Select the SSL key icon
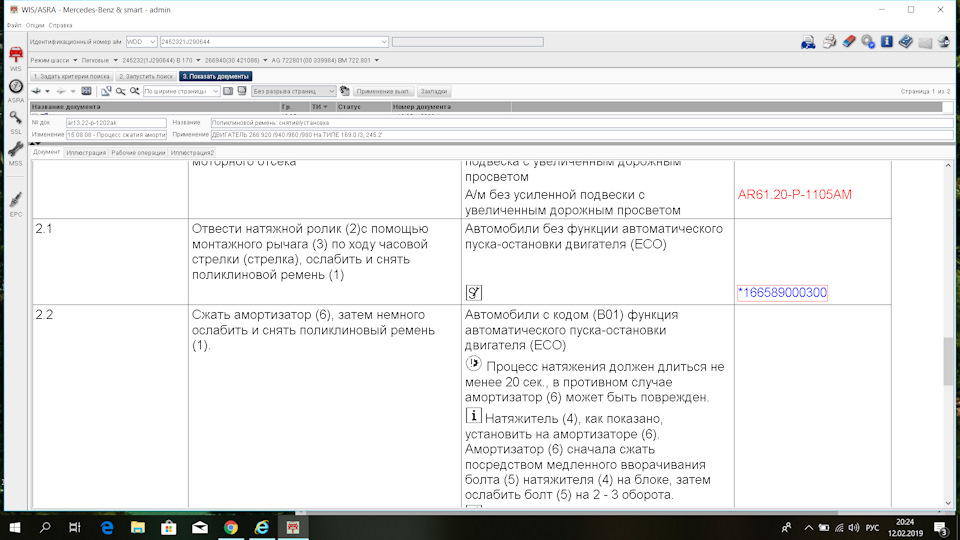This screenshot has height=540, width=960. pos(15,122)
